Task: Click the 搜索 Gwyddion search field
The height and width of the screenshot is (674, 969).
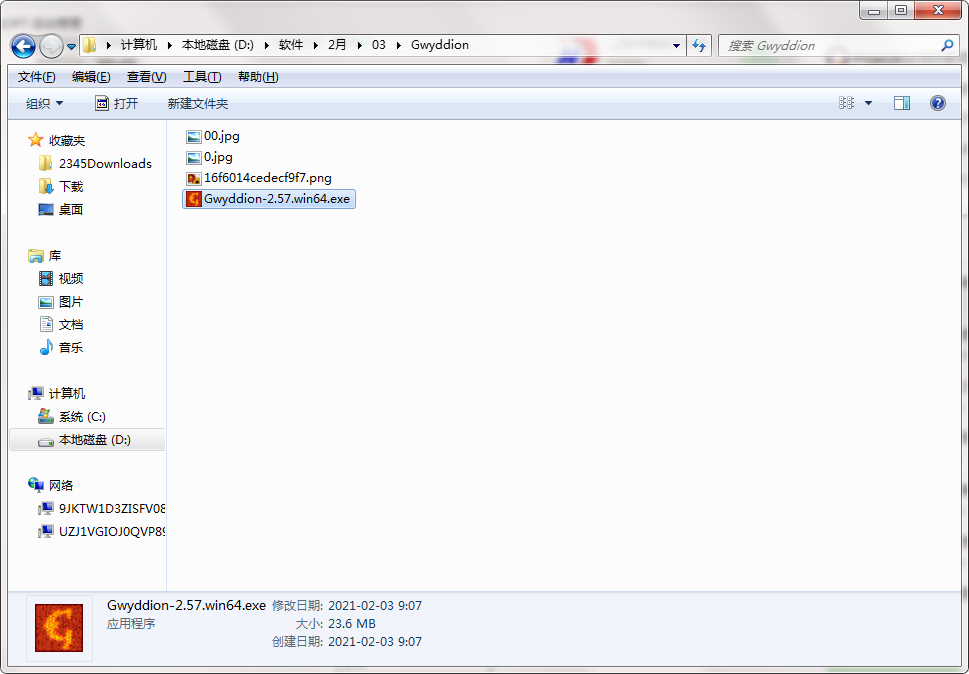Action: coord(828,45)
